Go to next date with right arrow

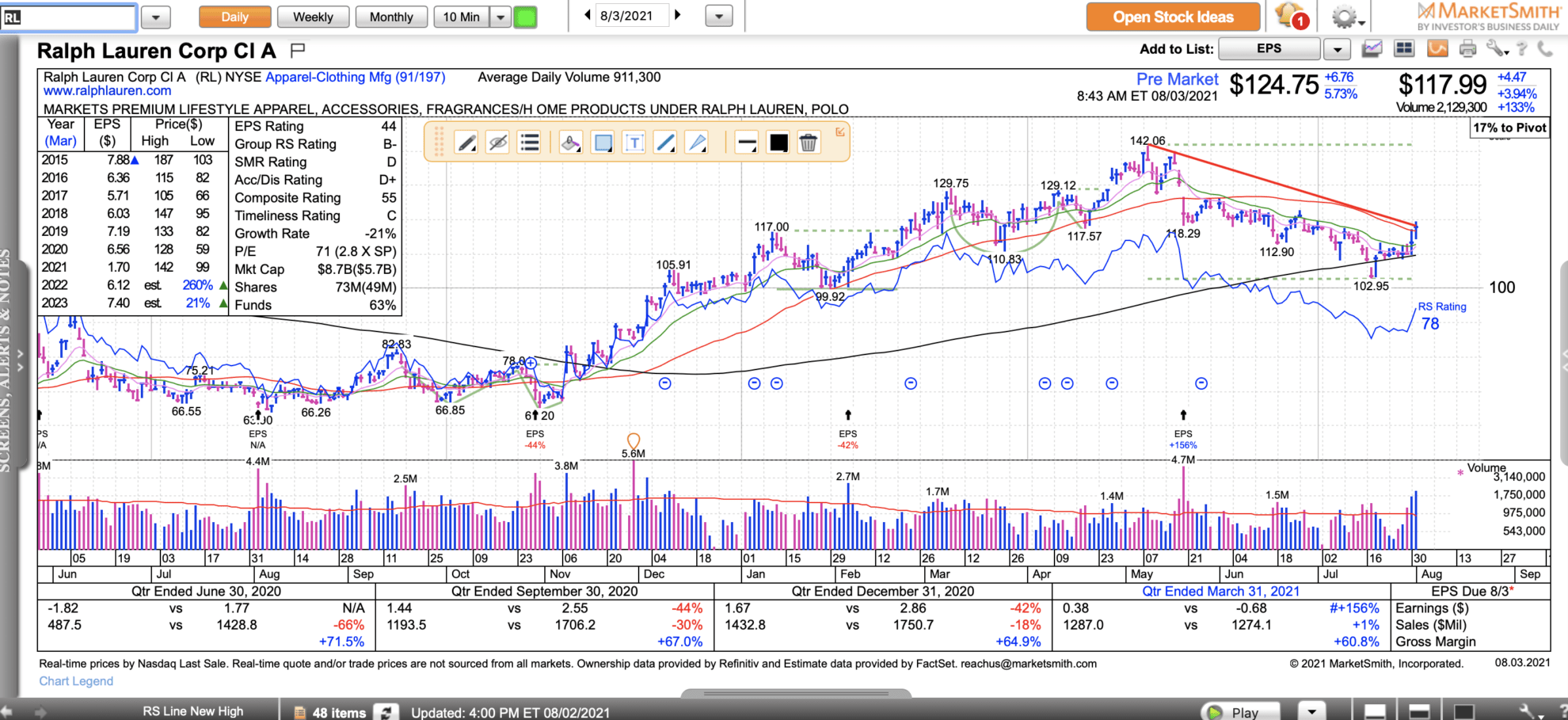pyautogui.click(x=678, y=15)
